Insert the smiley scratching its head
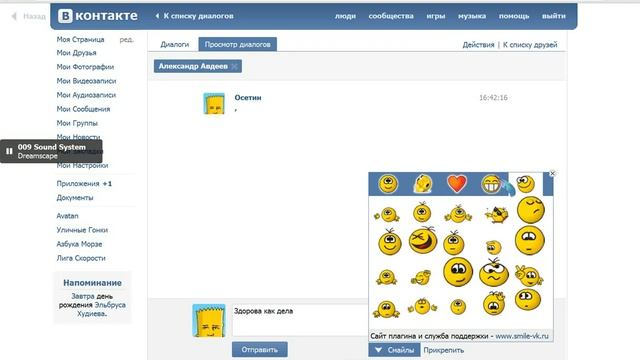 click(494, 303)
